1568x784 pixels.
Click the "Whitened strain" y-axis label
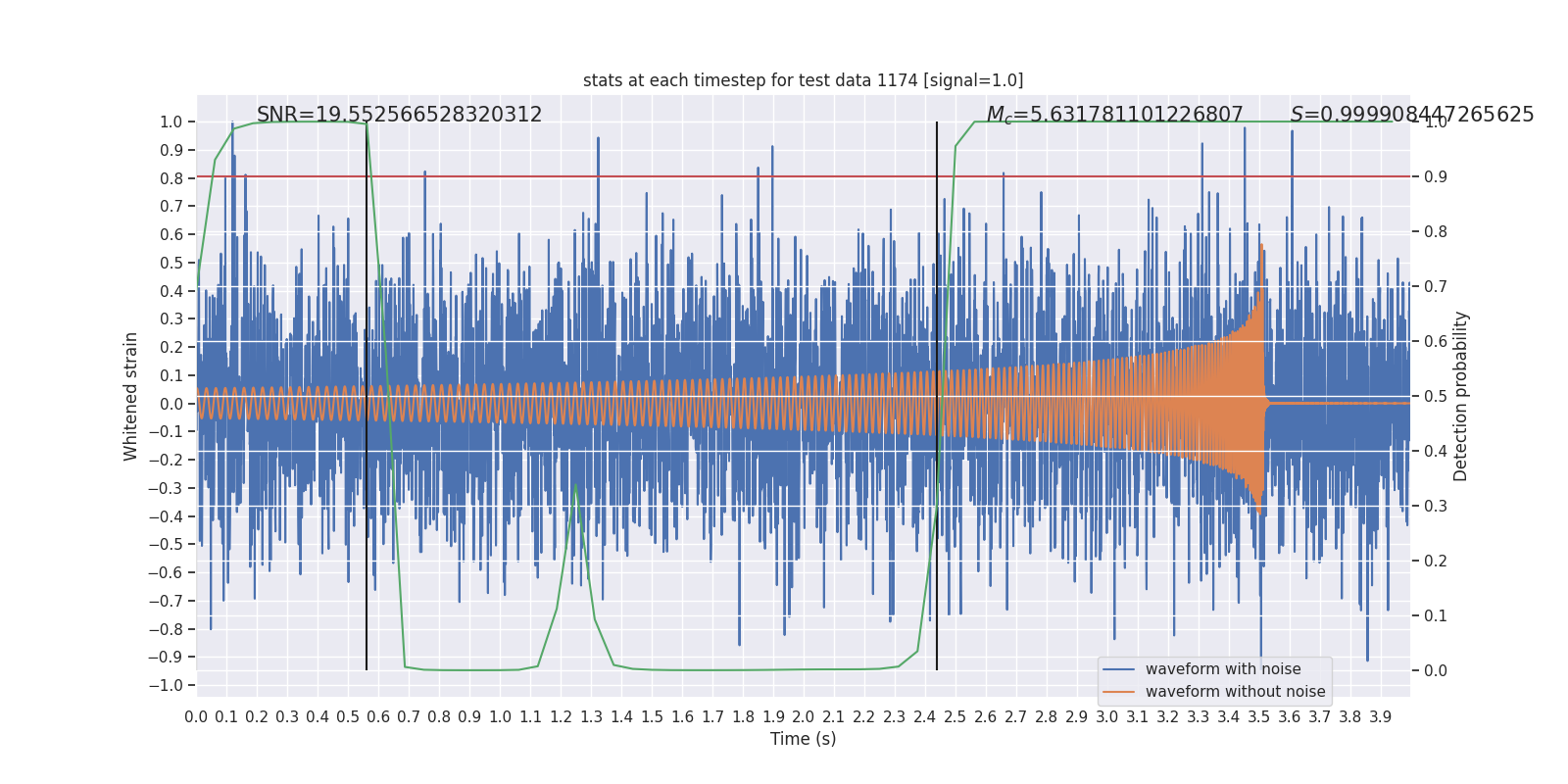pos(131,396)
